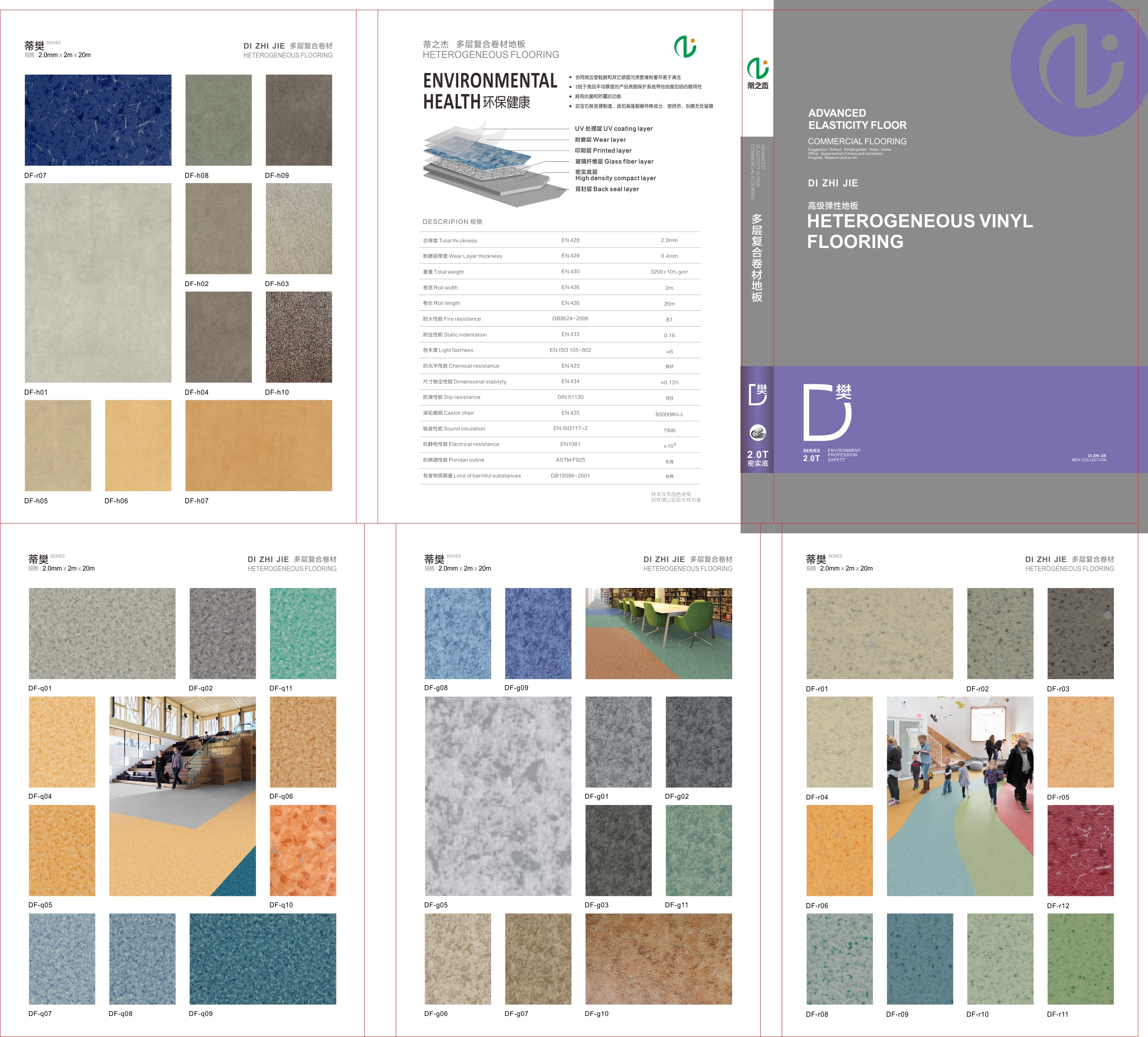Select the DF-r07 blue marble swatch
1148x1037 pixels.
98,120
